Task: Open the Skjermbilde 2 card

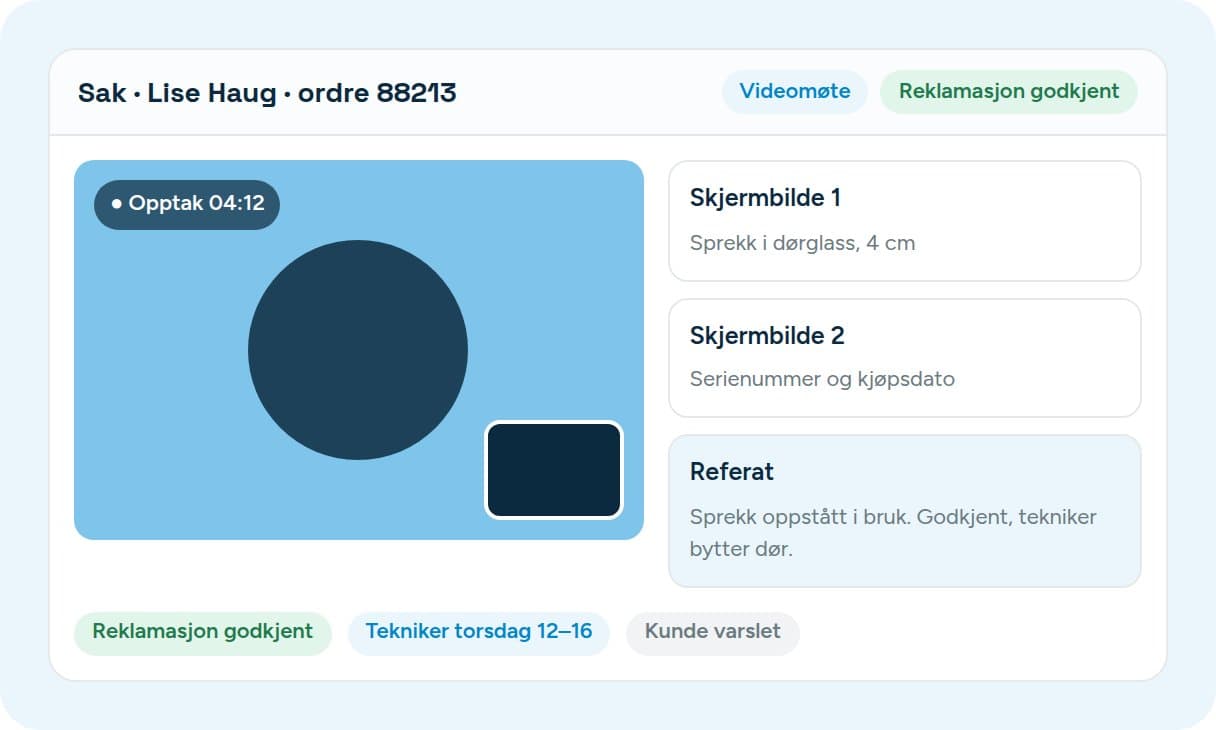Action: [x=904, y=358]
